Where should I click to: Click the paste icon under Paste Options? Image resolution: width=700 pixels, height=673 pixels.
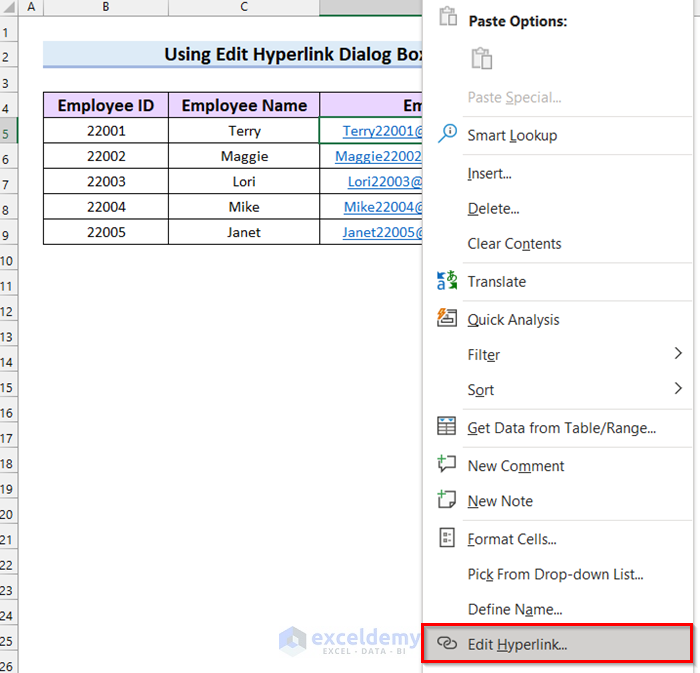[x=482, y=58]
